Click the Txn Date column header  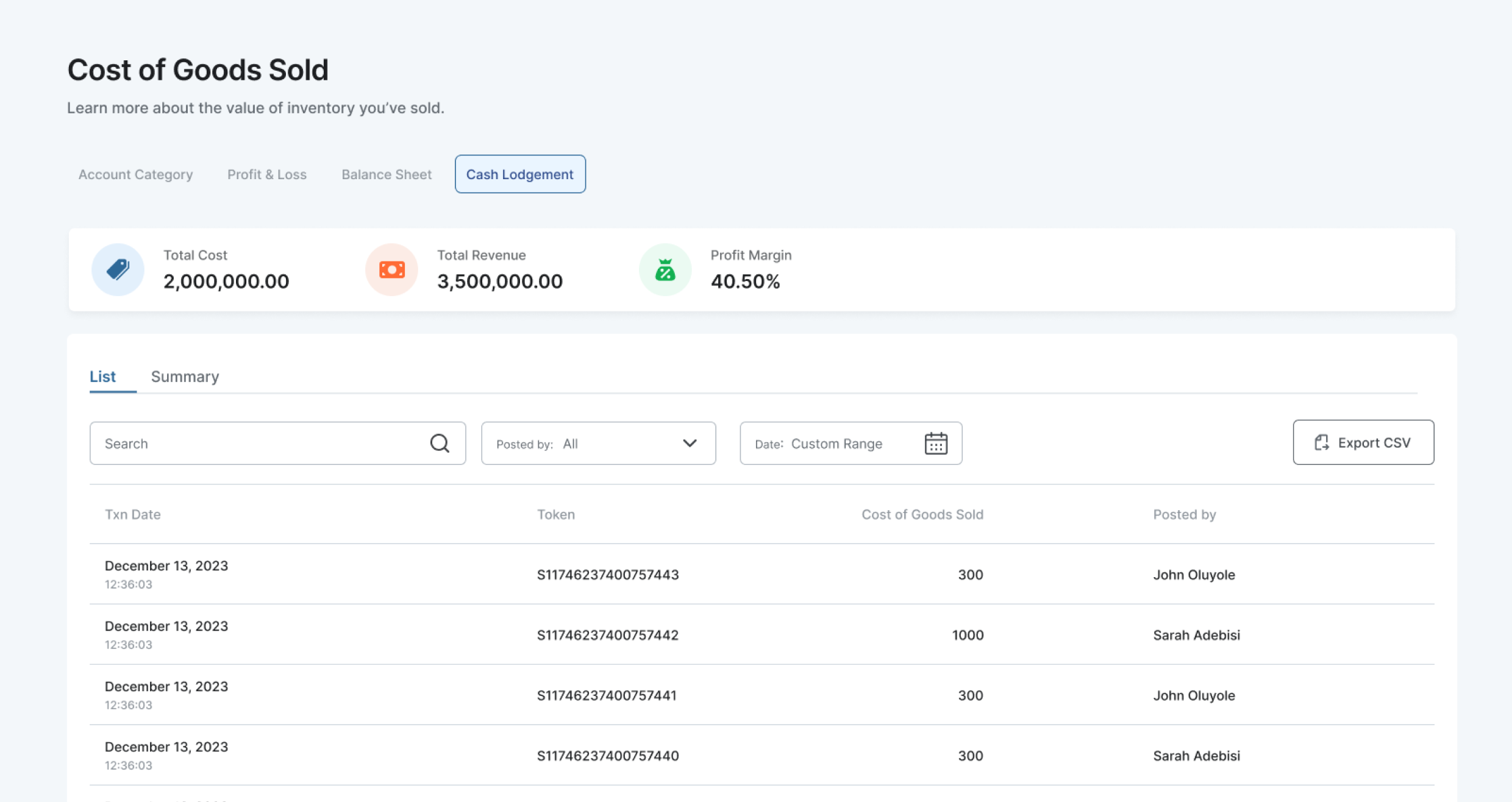click(133, 514)
